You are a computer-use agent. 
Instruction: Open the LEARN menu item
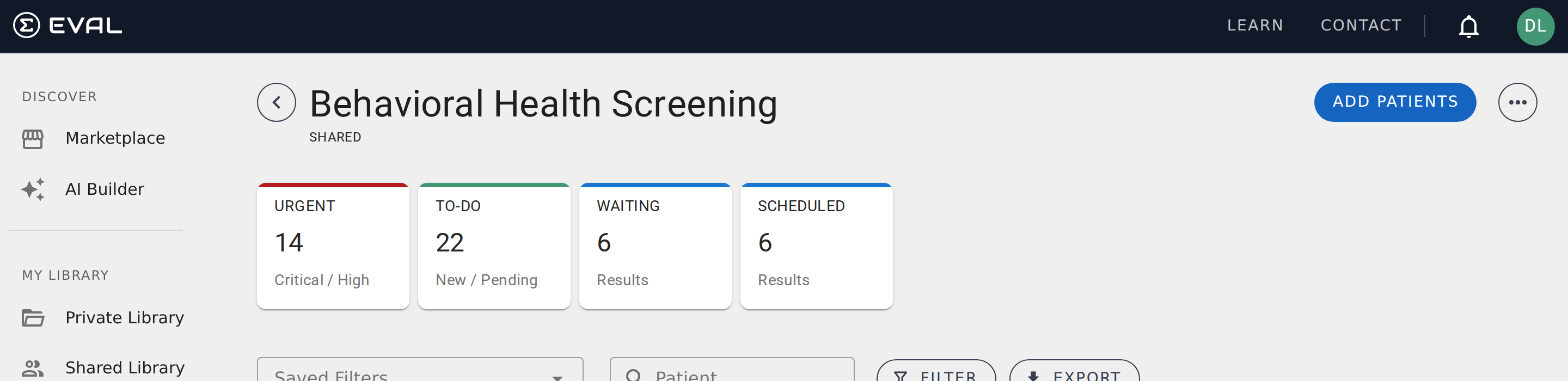1254,26
